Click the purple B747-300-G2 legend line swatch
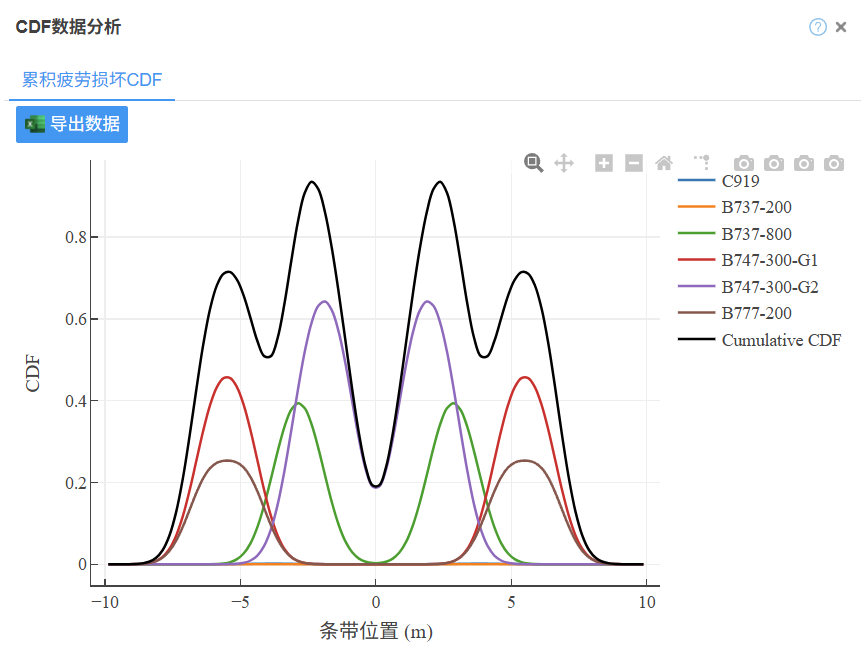Image resolution: width=867 pixels, height=652 pixels. (698, 287)
